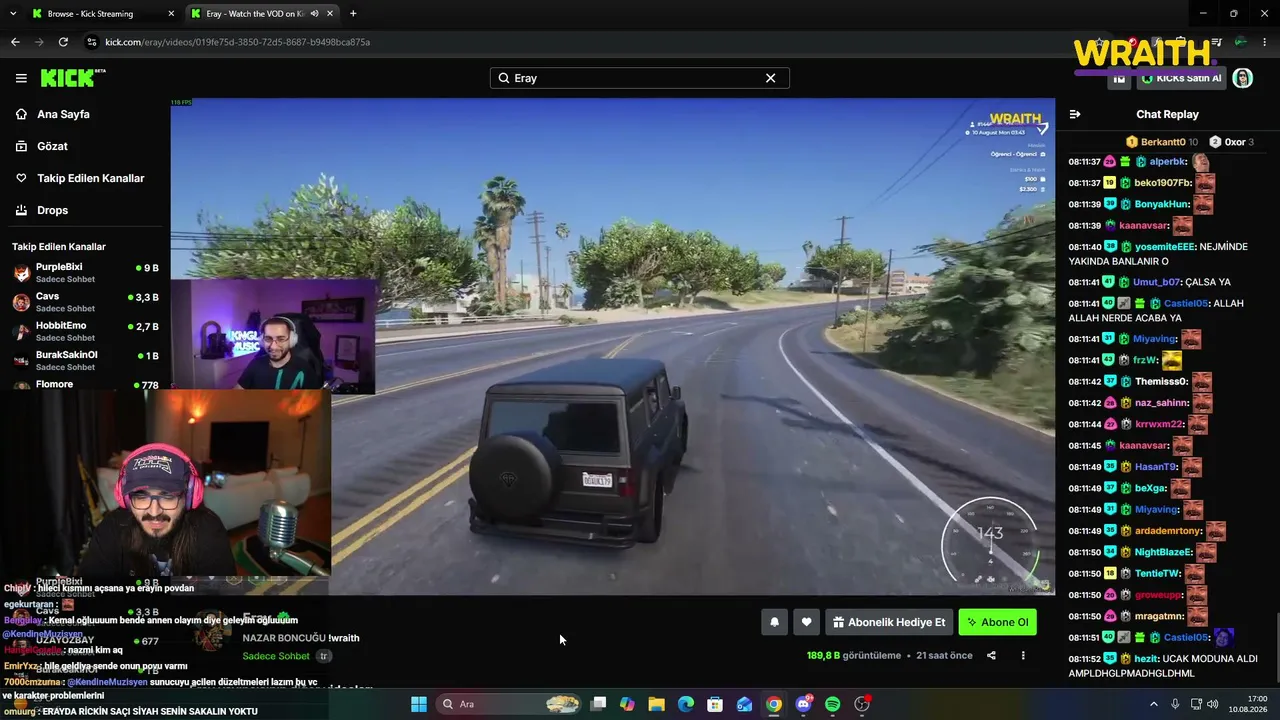Open File Explorer from taskbar
This screenshot has width=1280, height=720.
(x=656, y=704)
